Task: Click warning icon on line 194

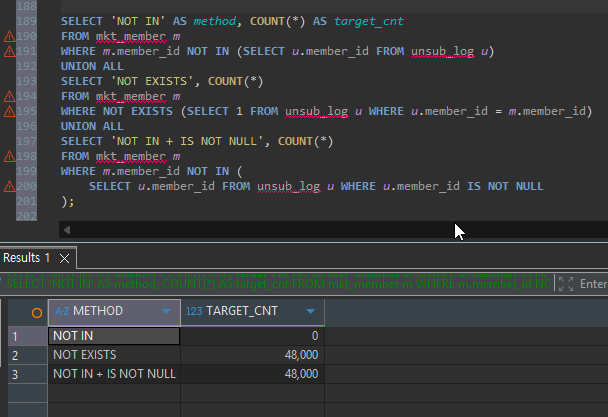Action: (x=9, y=97)
